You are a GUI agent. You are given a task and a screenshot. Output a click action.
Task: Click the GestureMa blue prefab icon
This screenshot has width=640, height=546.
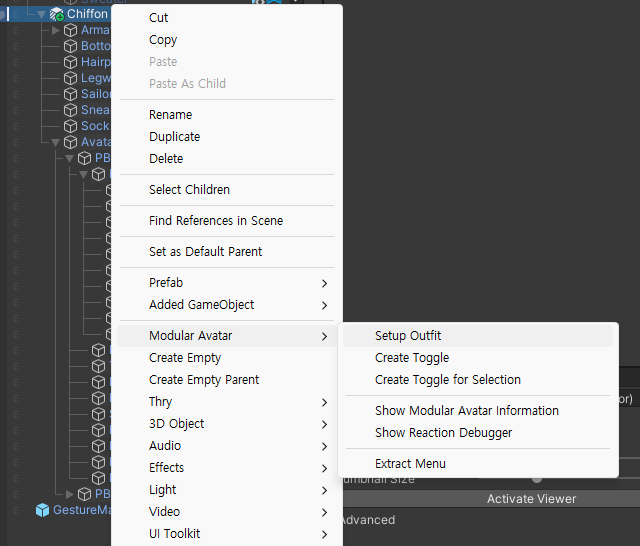pos(42,510)
